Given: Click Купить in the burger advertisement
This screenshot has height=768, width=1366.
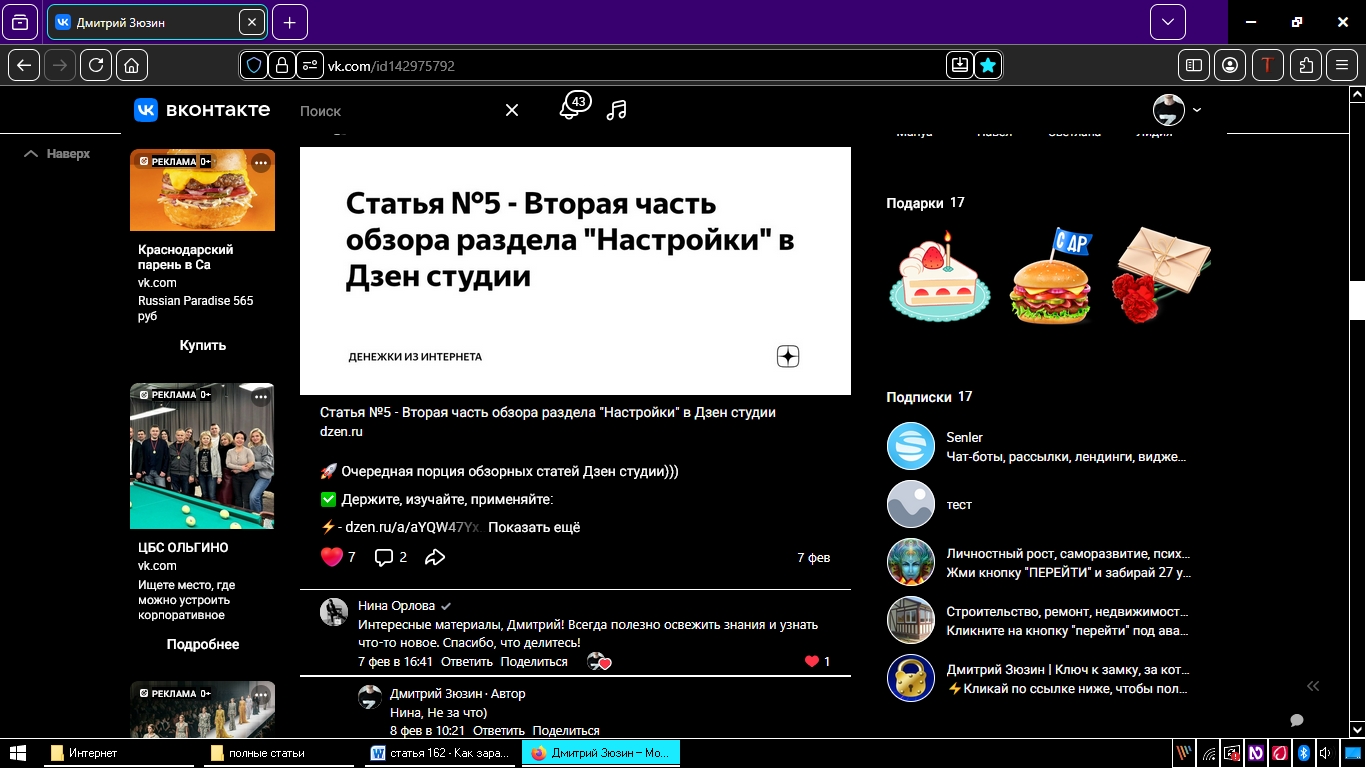Looking at the screenshot, I should click(203, 345).
